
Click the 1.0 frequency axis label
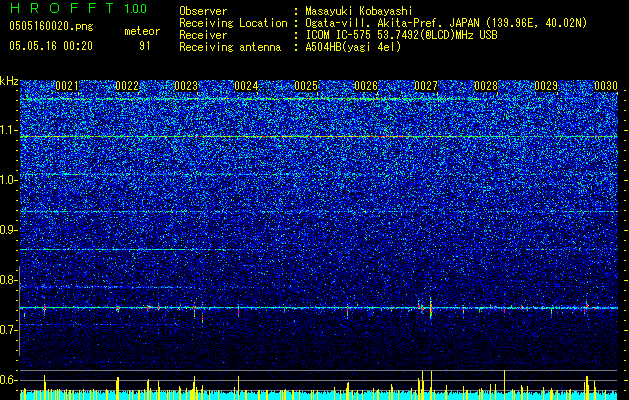[8, 180]
